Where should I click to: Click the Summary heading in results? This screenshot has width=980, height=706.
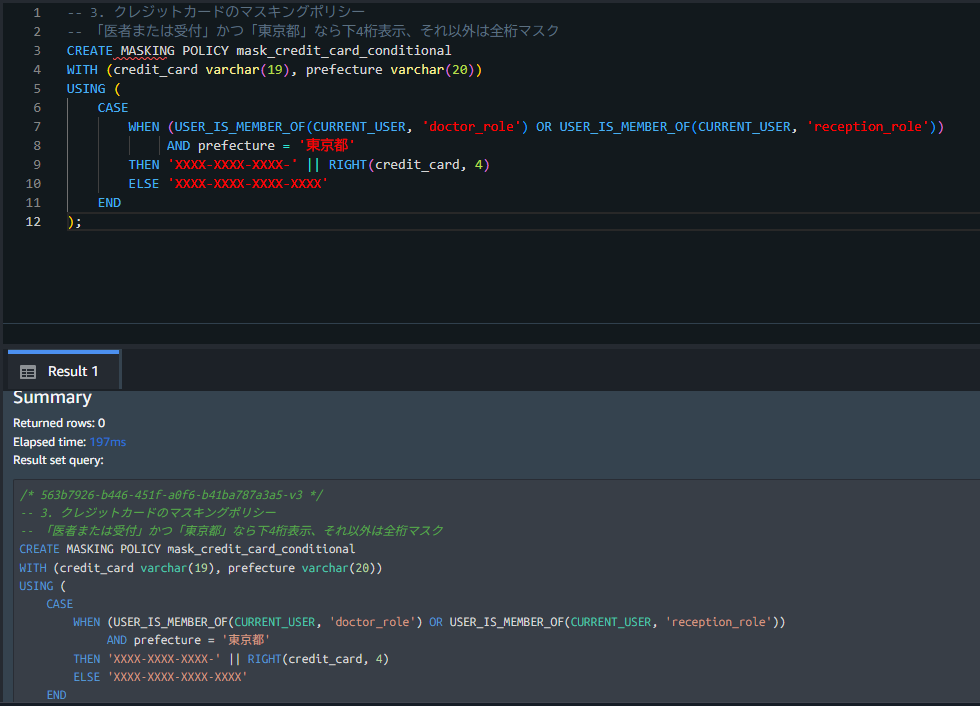52,397
